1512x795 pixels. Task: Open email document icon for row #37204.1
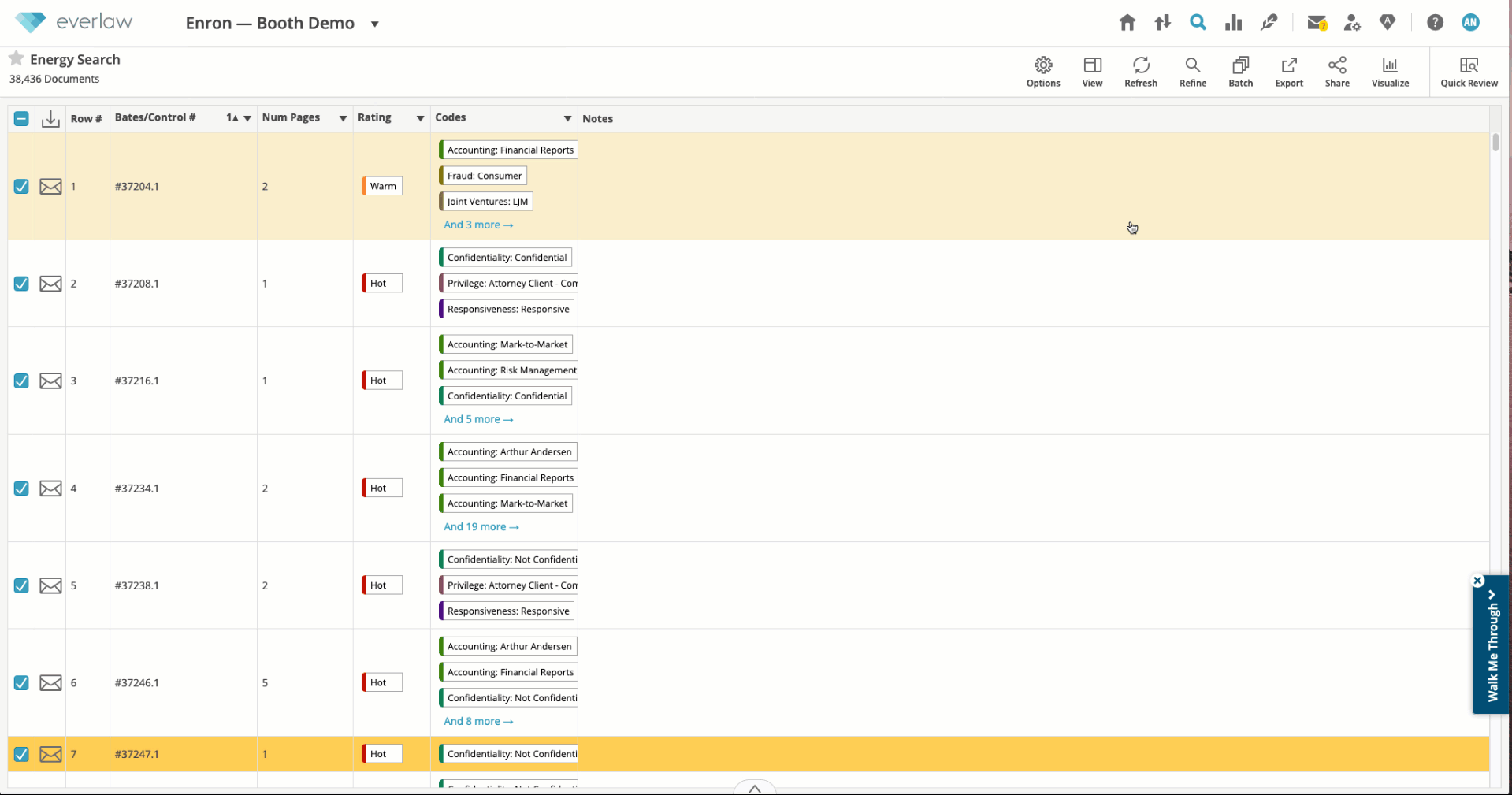pos(50,187)
